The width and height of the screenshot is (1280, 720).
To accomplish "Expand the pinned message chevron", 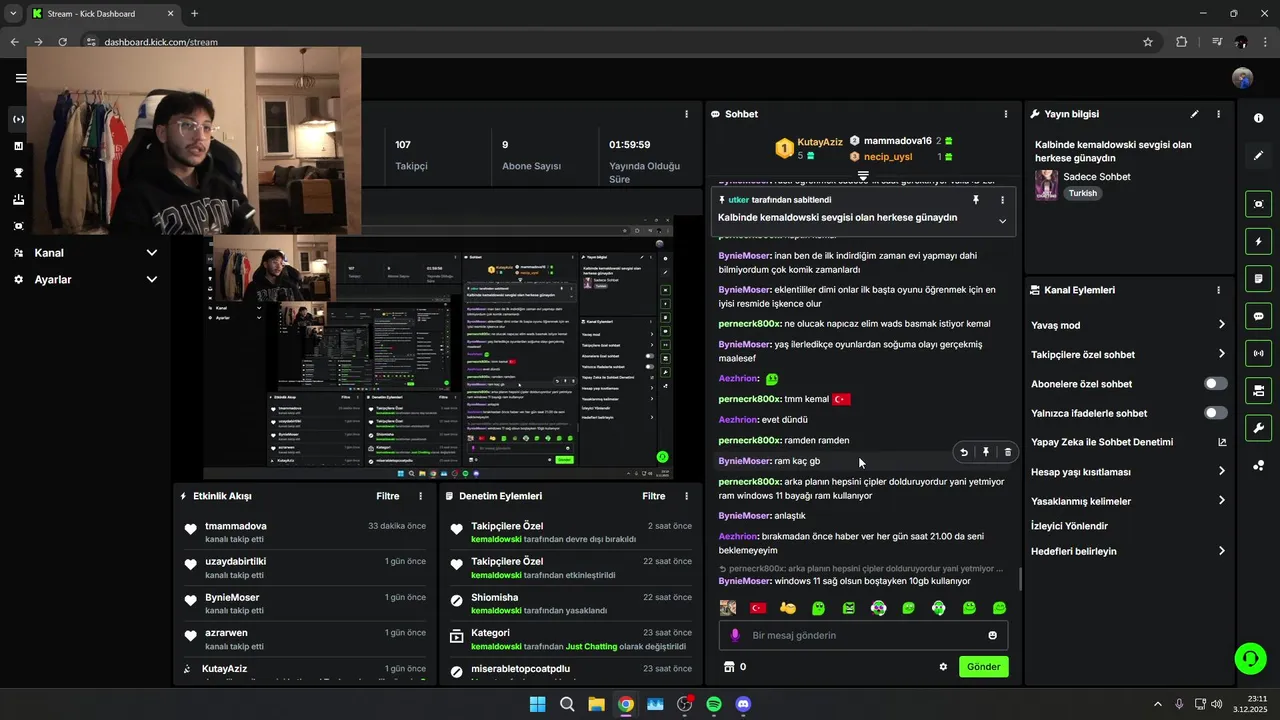I will pyautogui.click(x=1002, y=221).
